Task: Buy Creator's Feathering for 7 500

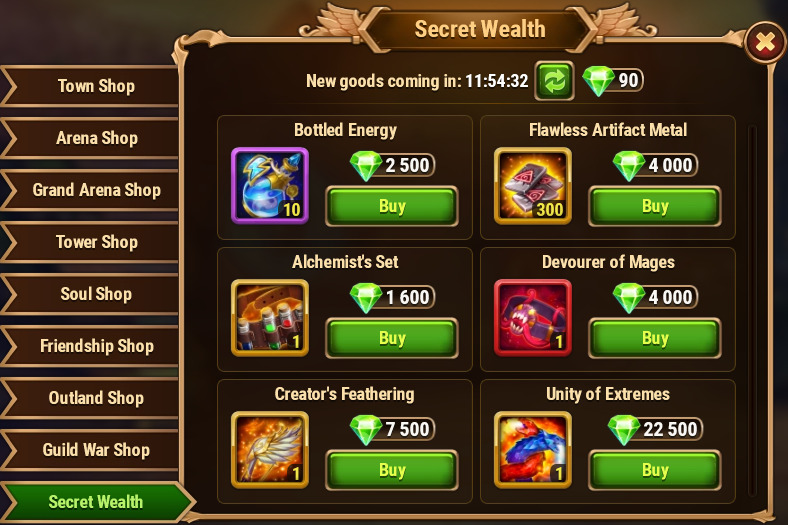Action: [x=392, y=470]
